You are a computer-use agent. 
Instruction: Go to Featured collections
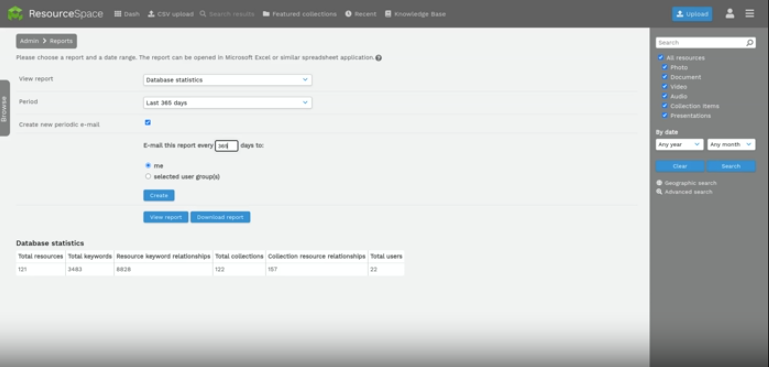300,14
